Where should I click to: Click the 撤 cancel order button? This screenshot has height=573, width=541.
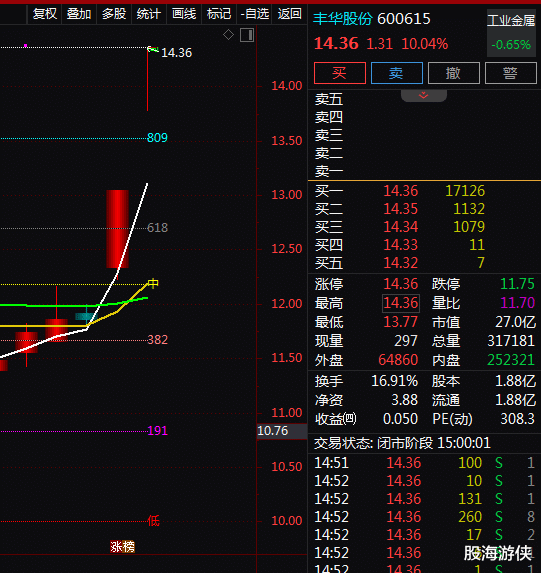click(454, 73)
